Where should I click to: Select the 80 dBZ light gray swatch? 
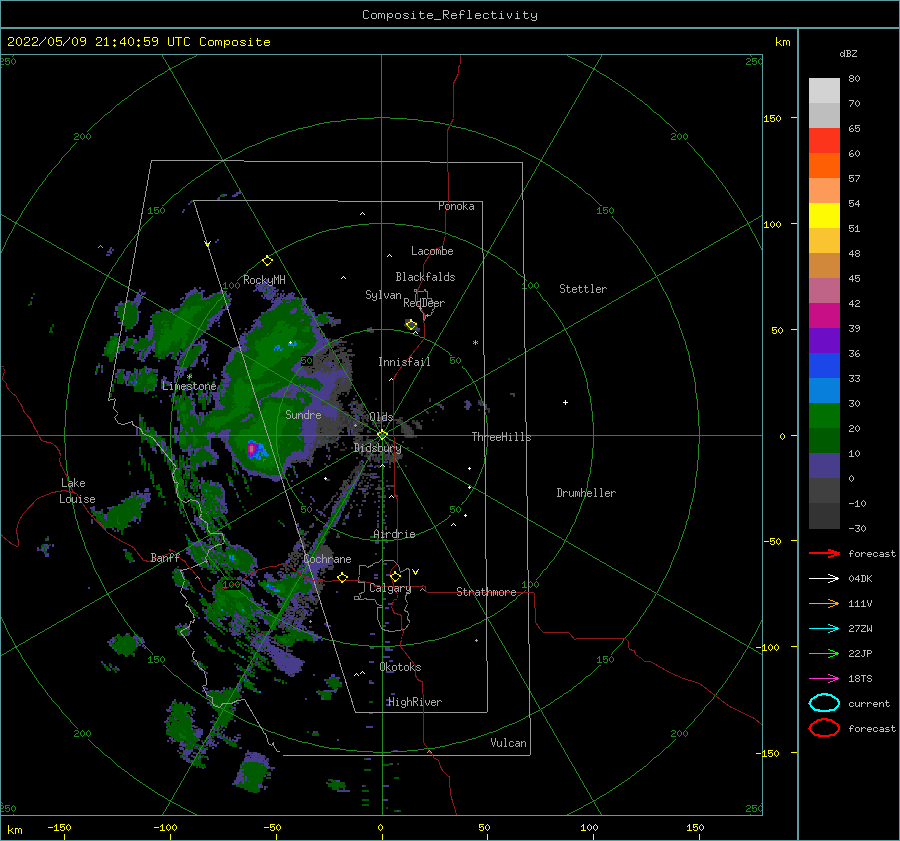(x=824, y=90)
